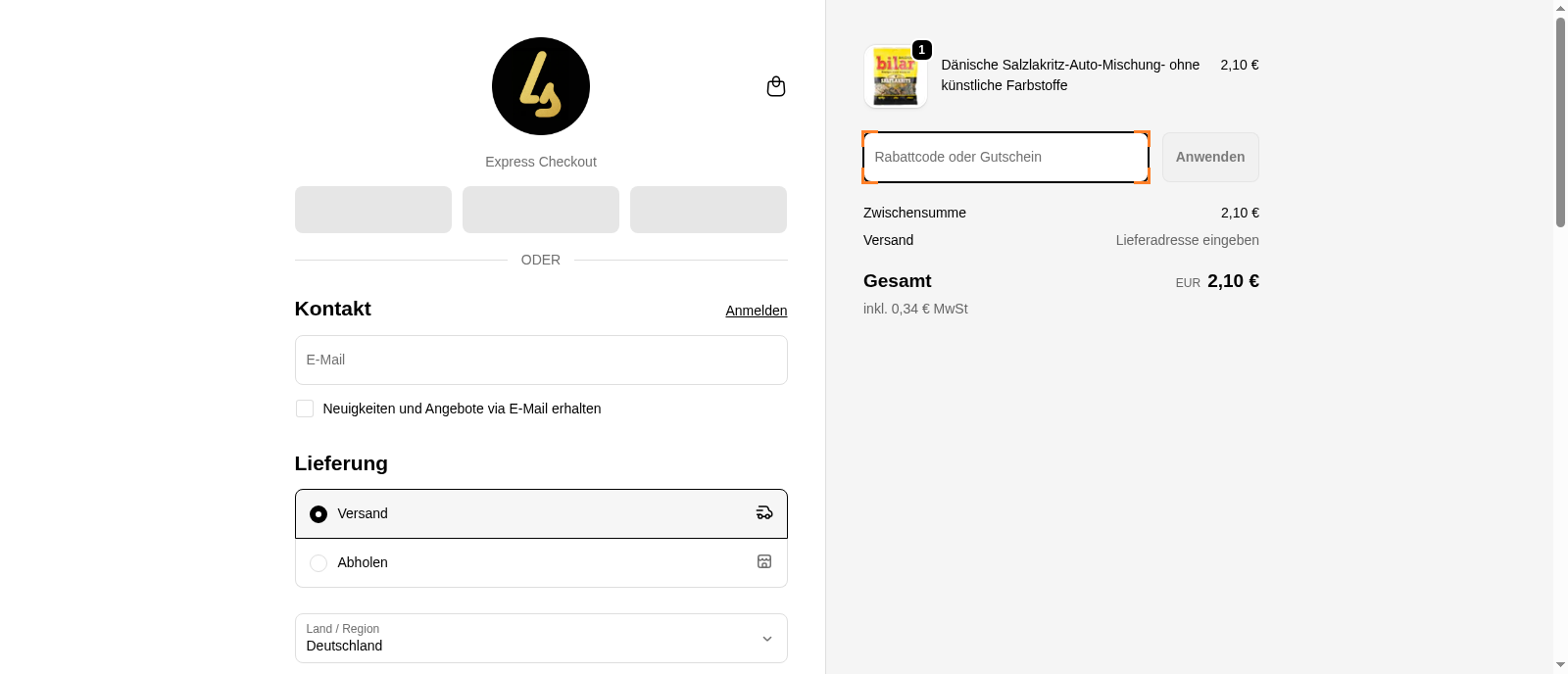The height and width of the screenshot is (674, 1568).
Task: Click the delivery truck icon beside Versand
Action: (763, 512)
